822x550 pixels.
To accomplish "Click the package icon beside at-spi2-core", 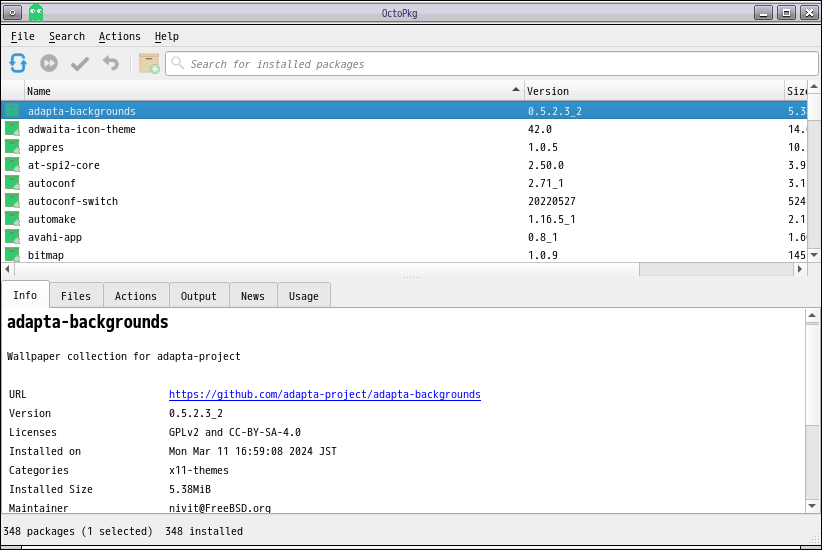I will 13,165.
